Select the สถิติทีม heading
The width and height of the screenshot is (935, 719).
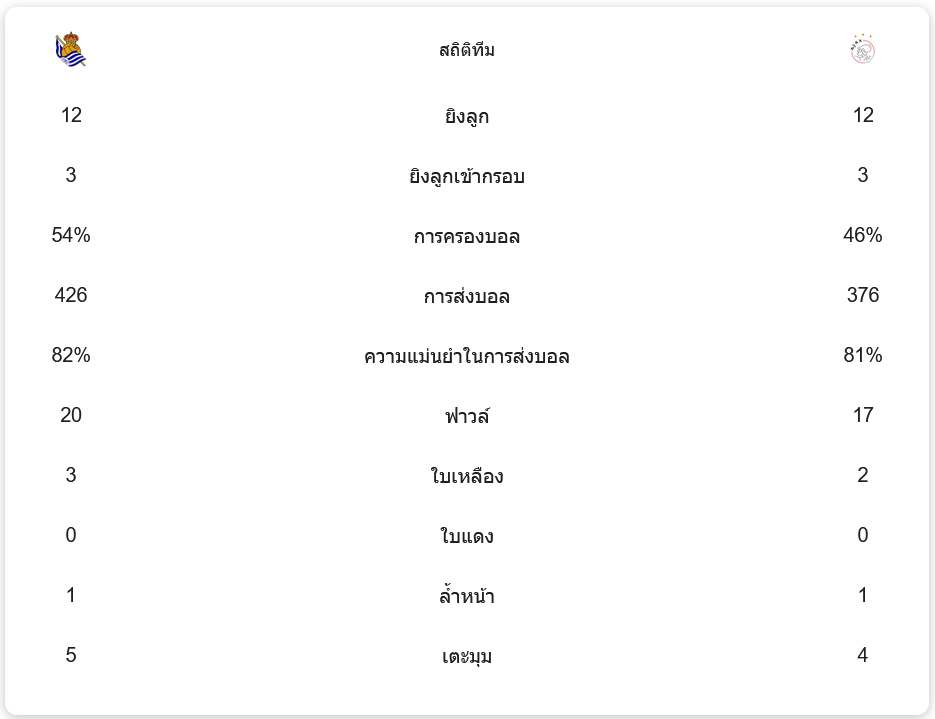(x=467, y=50)
